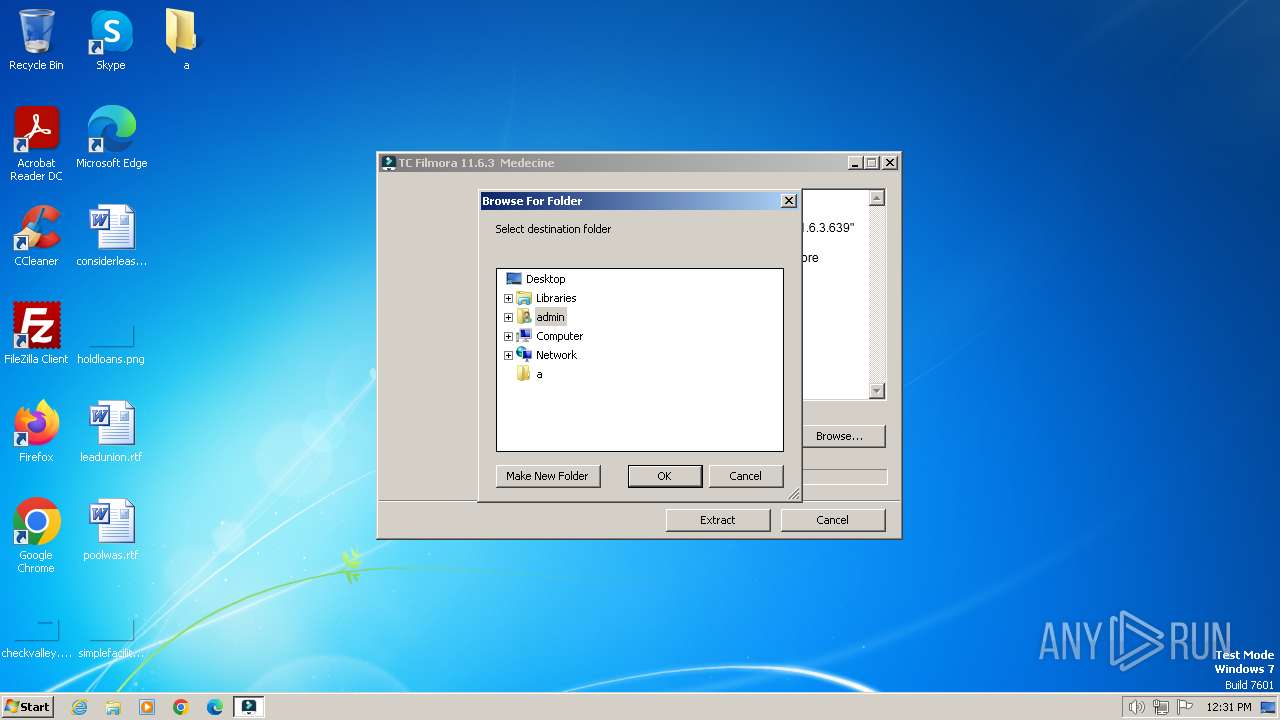Viewport: 1280px width, 720px height.
Task: Click the Browse... button
Action: pyautogui.click(x=844, y=436)
